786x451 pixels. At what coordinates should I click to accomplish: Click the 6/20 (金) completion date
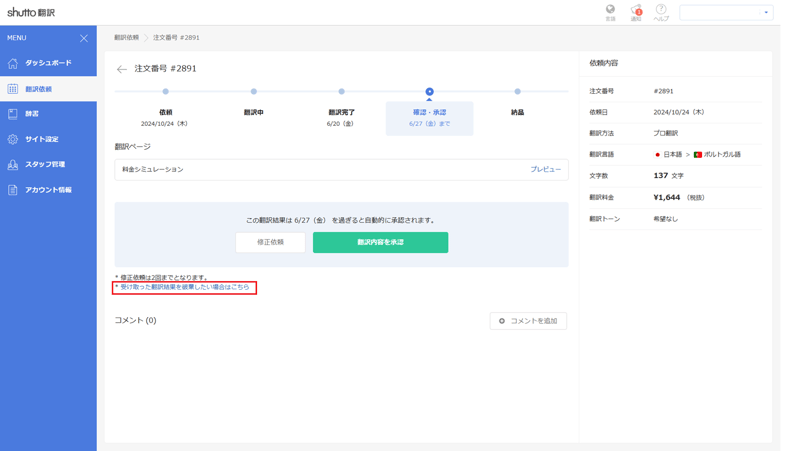pyautogui.click(x=340, y=124)
